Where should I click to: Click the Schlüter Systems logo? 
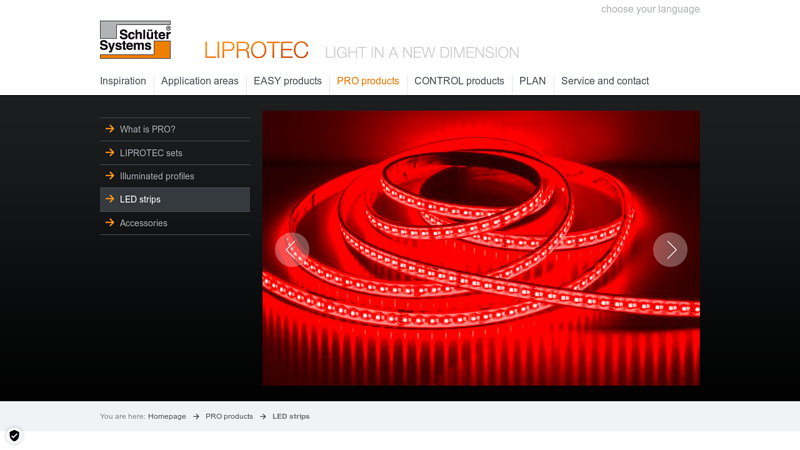135,40
